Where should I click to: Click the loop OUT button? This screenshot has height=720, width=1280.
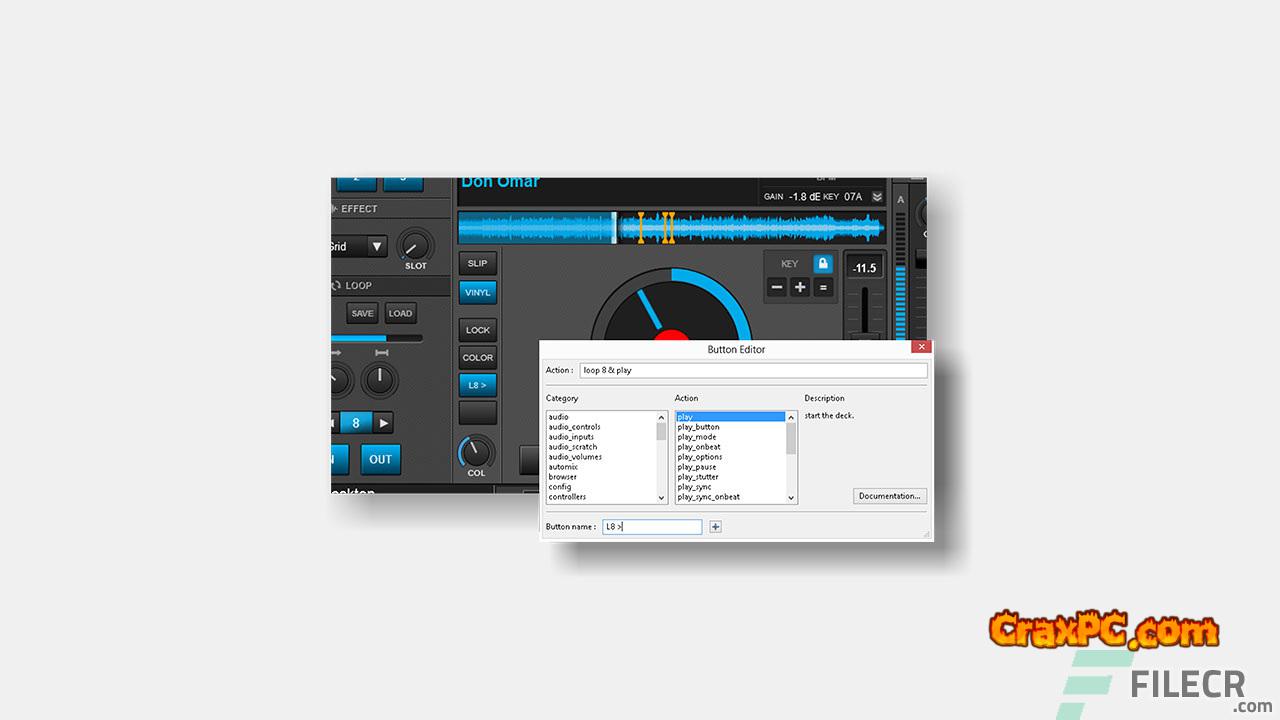click(381, 459)
